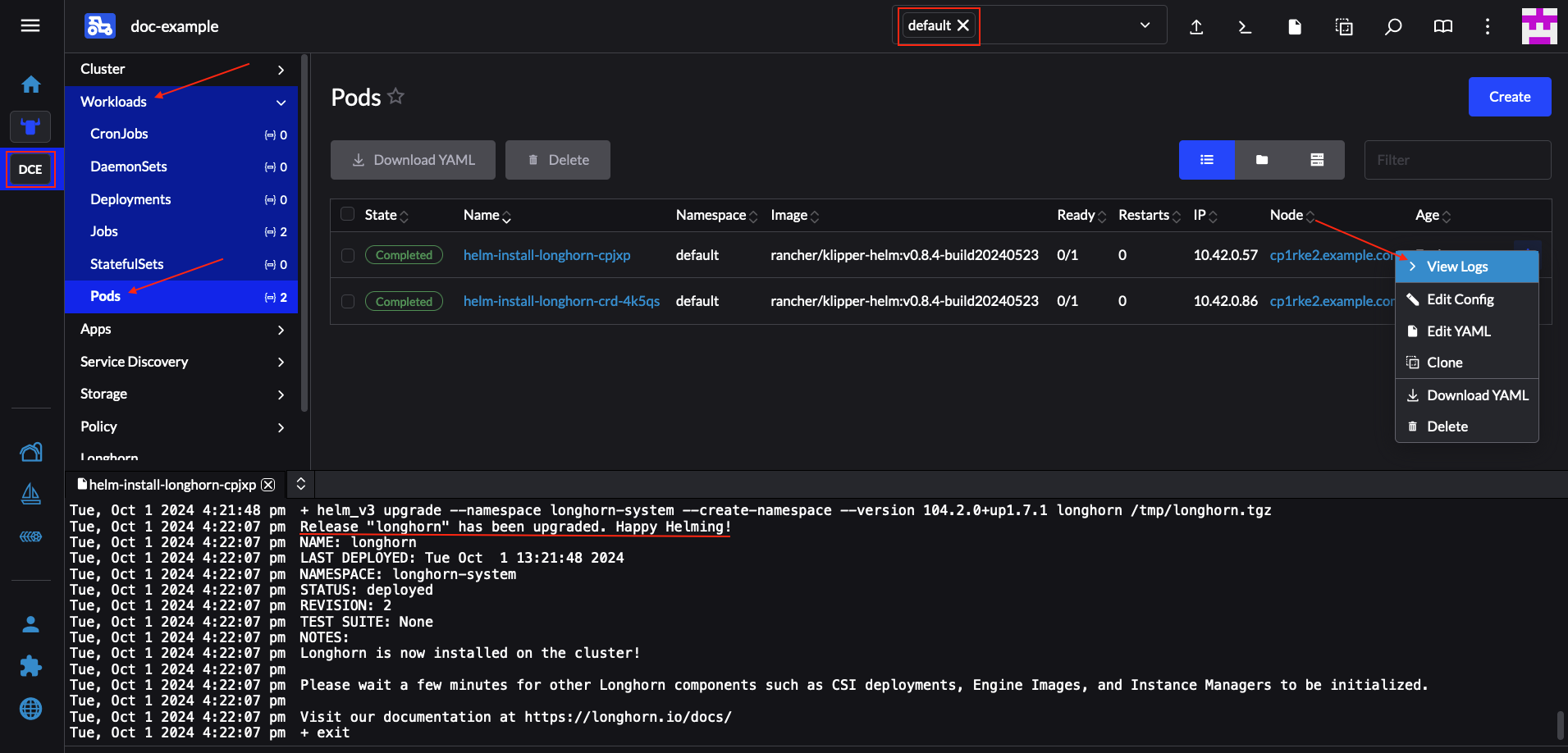Switch to folder grouped view icon
Viewport: 1568px width, 753px height.
(x=1262, y=160)
